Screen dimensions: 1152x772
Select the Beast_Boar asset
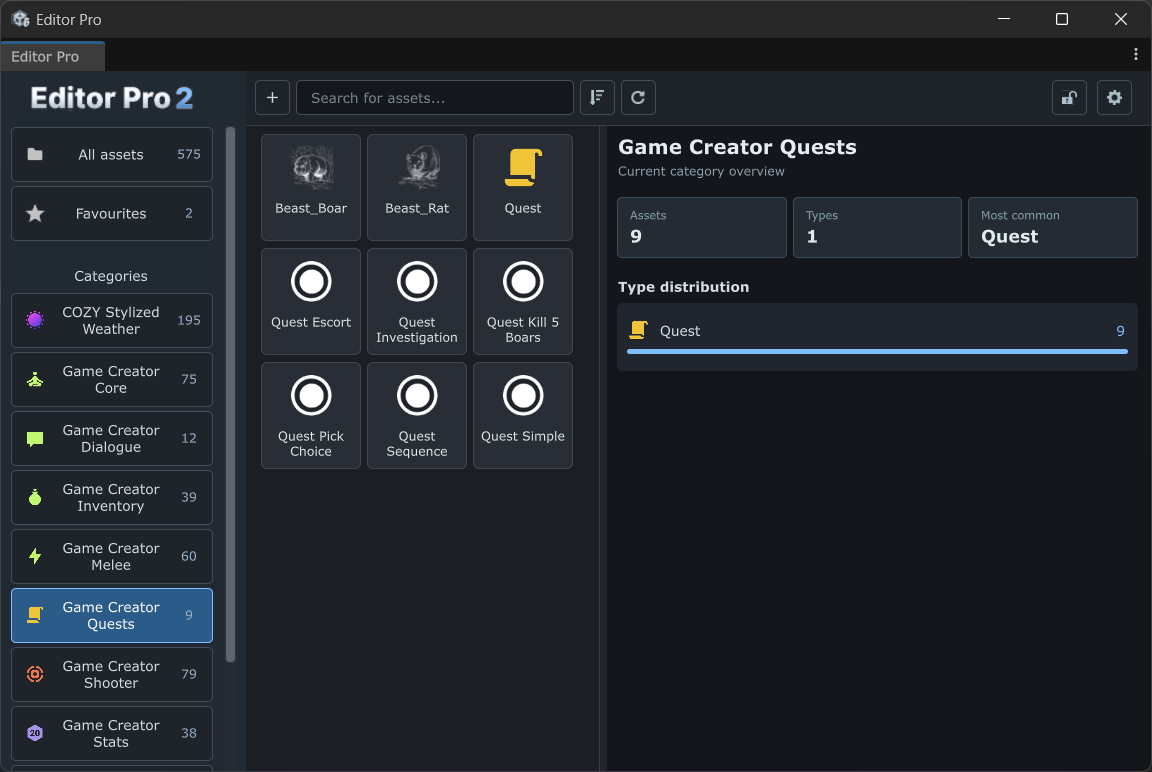click(311, 187)
